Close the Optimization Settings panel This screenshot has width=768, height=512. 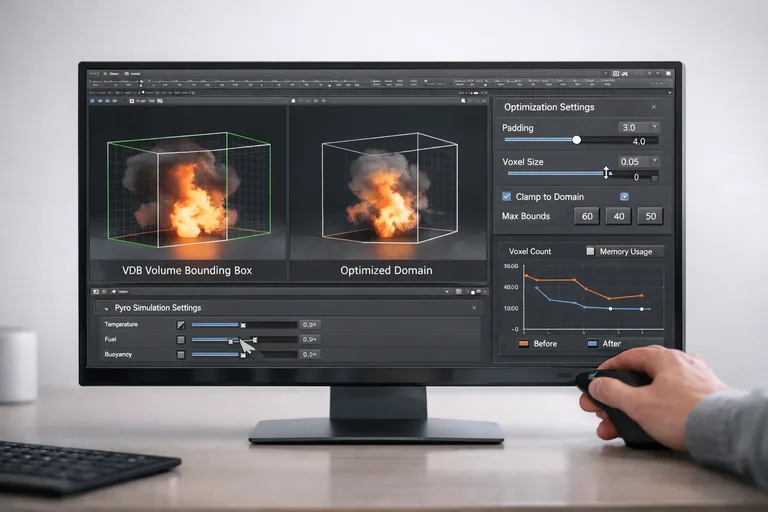(654, 107)
